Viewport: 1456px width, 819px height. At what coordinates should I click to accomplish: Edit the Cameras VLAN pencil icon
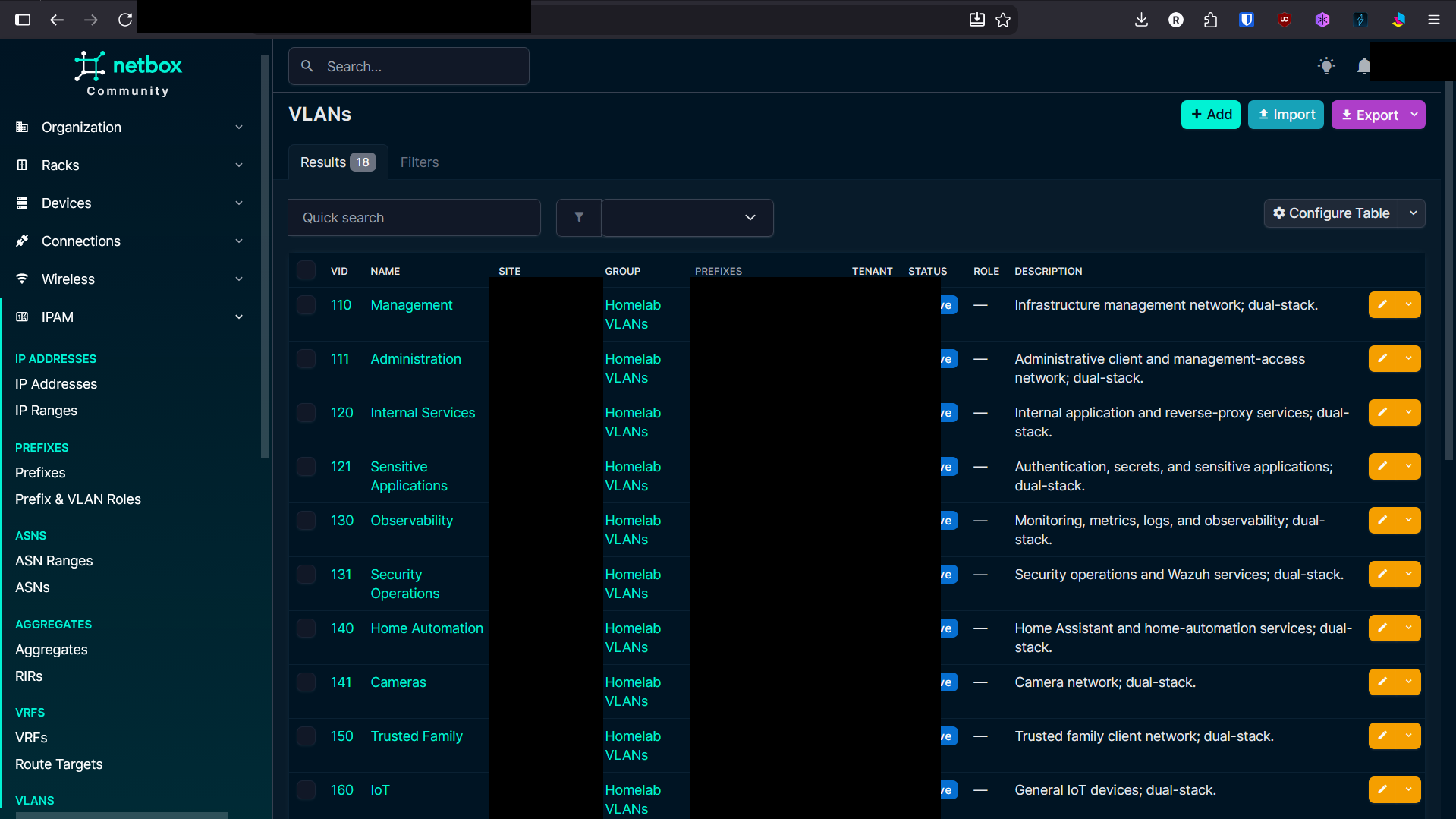click(x=1382, y=682)
